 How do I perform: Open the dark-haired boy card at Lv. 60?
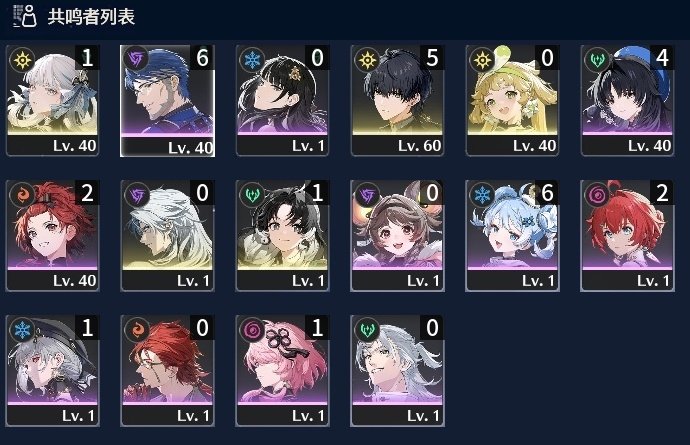[x=397, y=101]
